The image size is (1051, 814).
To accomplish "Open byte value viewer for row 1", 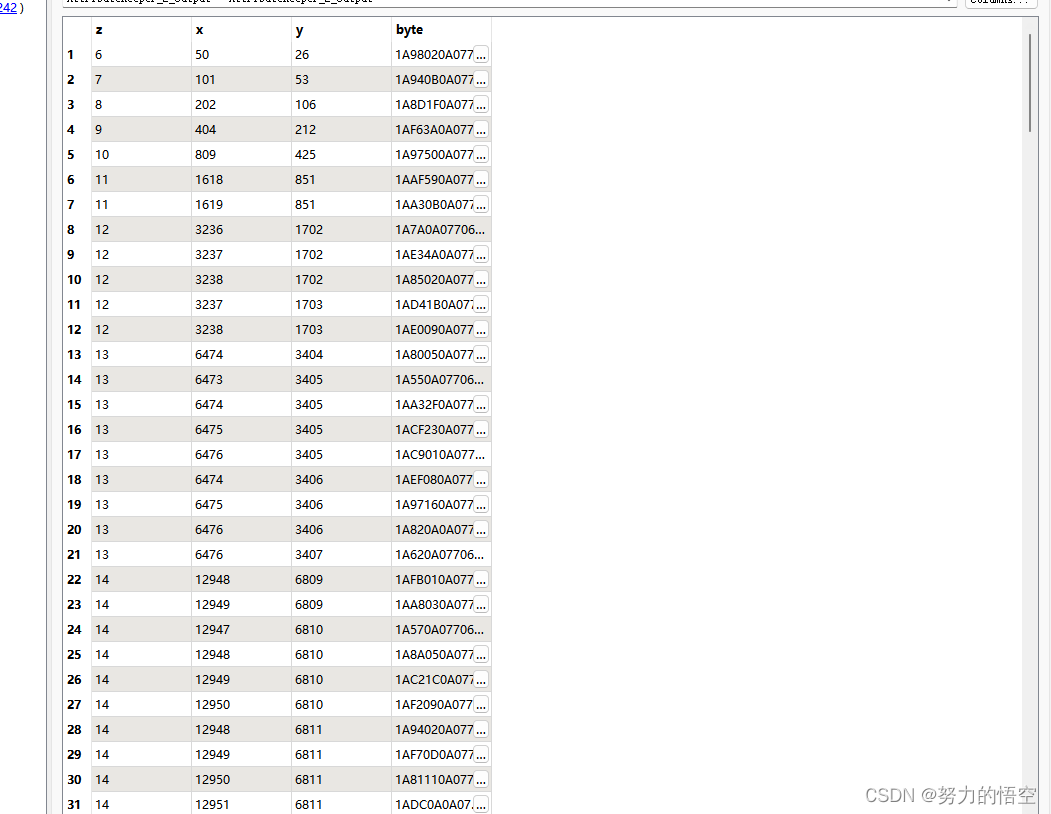I will pos(481,54).
